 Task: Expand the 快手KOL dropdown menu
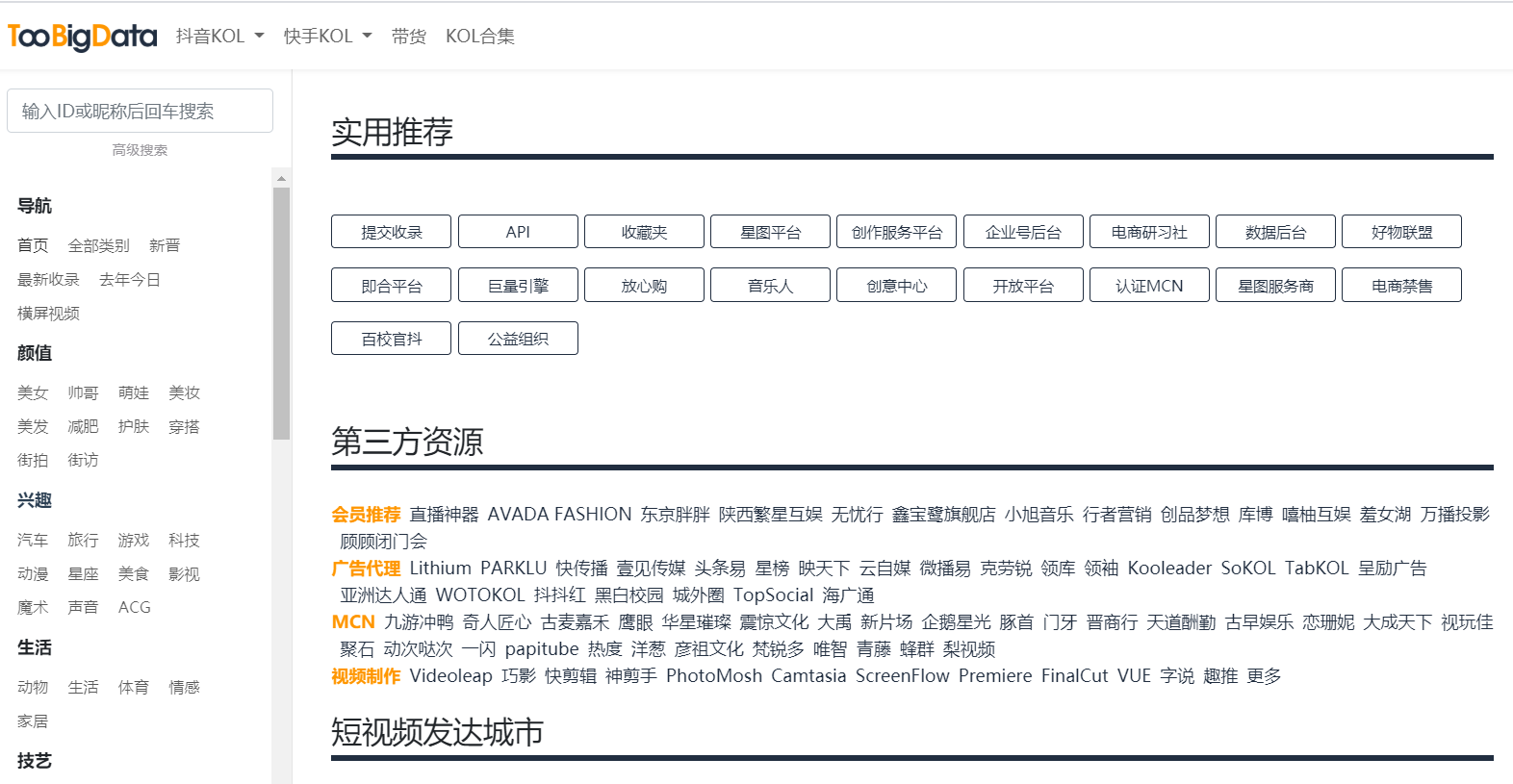pos(327,37)
